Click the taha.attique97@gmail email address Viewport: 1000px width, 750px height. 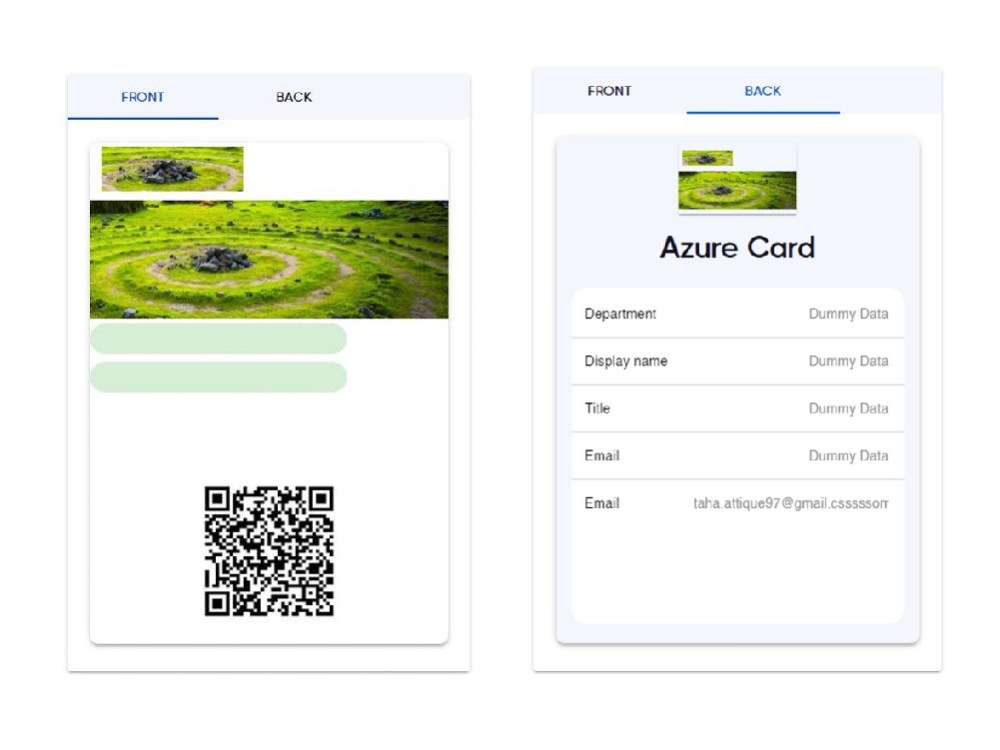(x=791, y=503)
